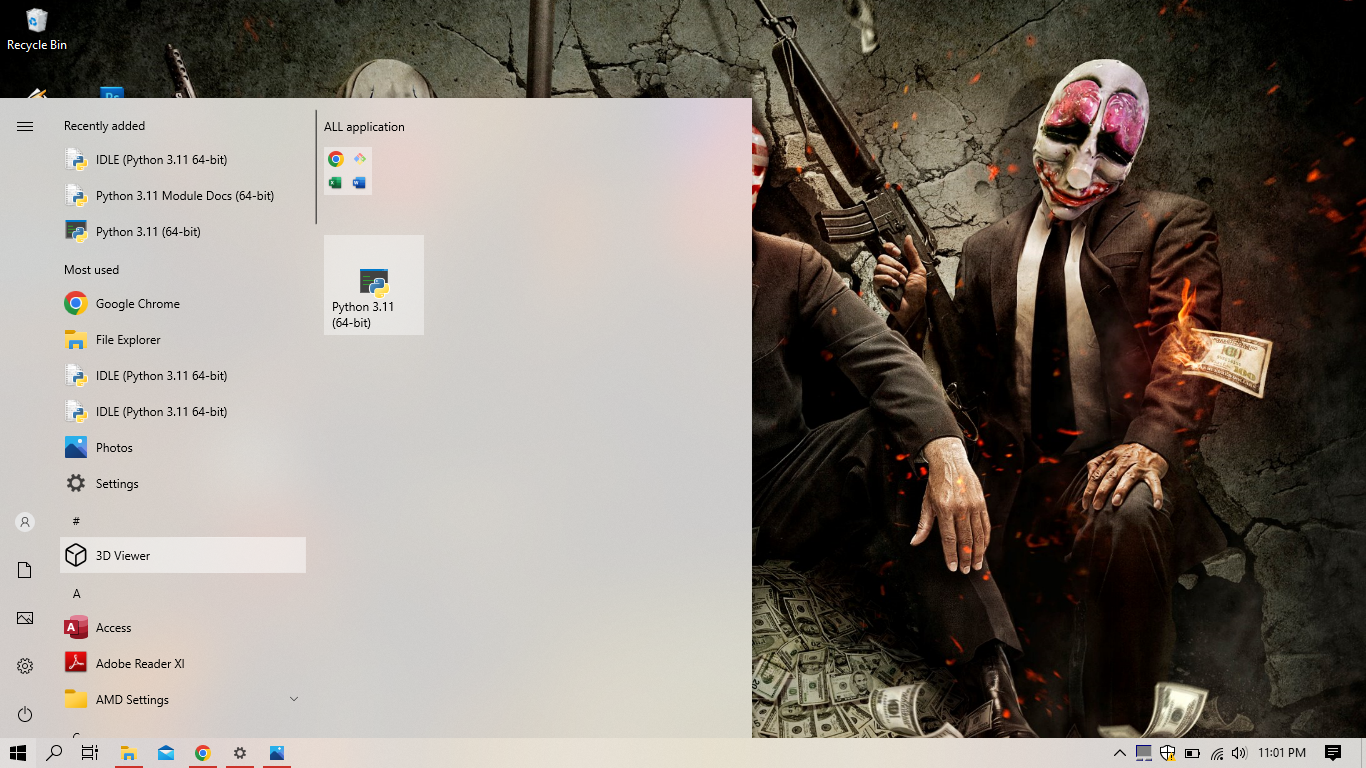
Task: Open Task View on the taskbar
Action: tap(90, 753)
